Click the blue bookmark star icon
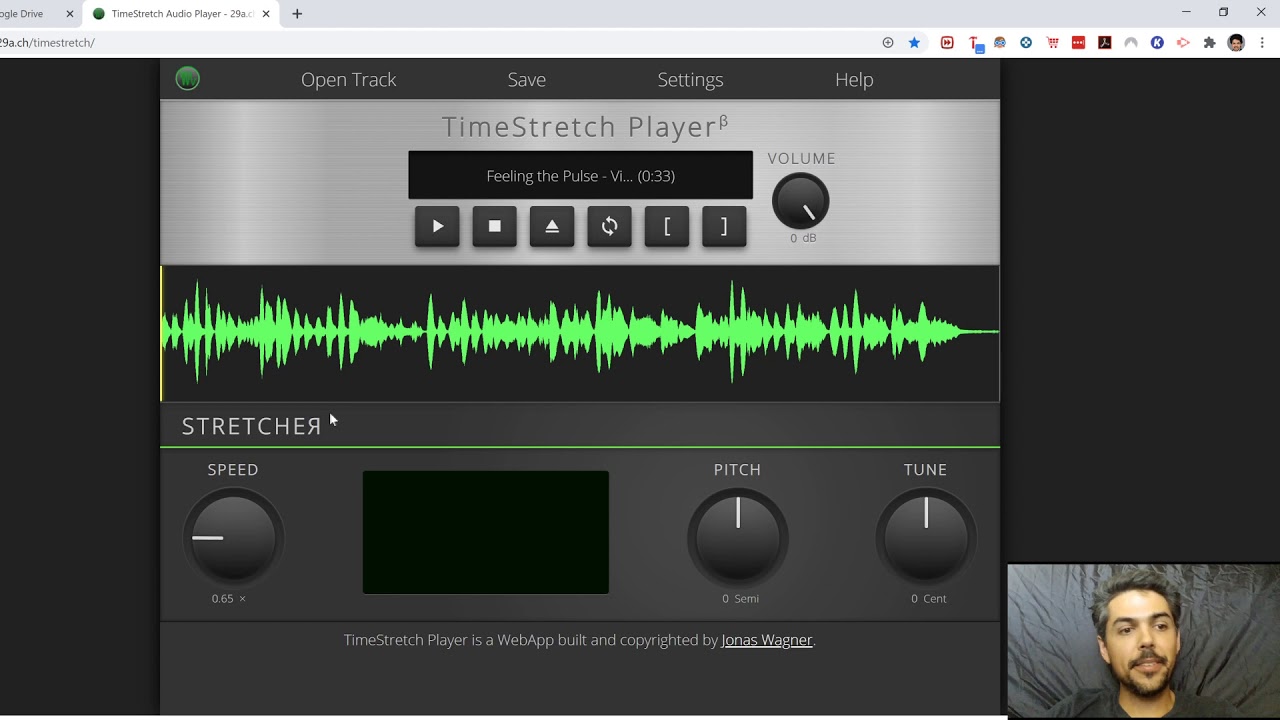Viewport: 1280px width, 720px height. pyautogui.click(x=914, y=43)
